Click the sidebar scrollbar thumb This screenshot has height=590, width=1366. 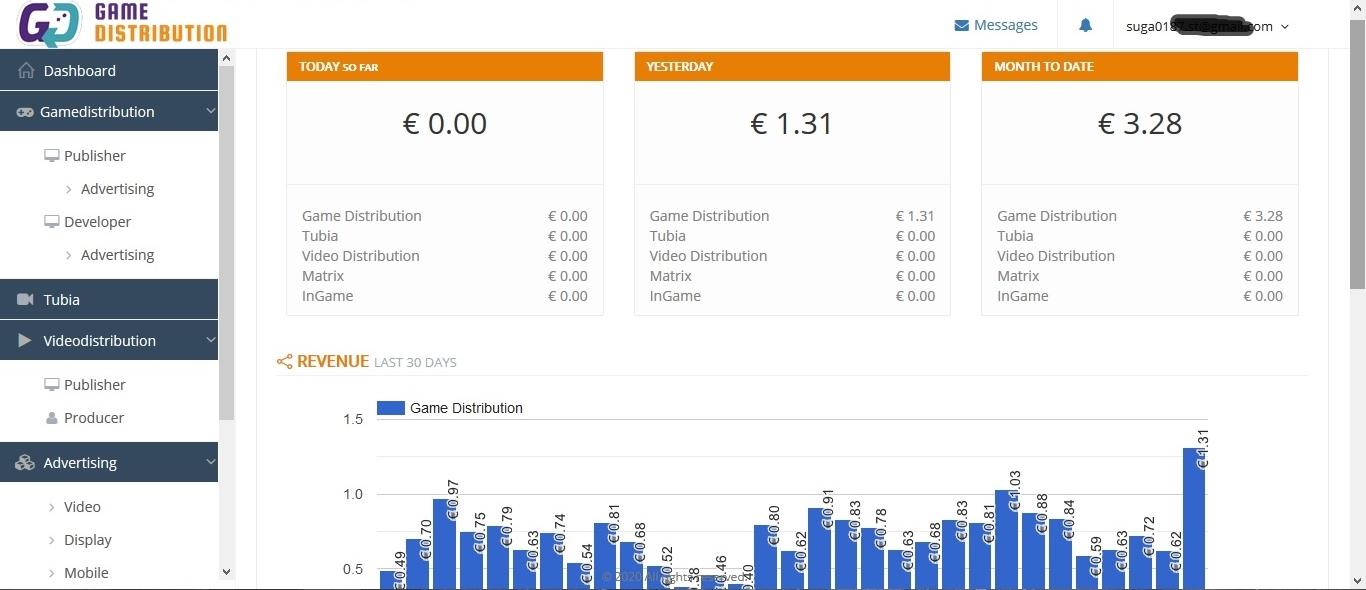tap(226, 243)
